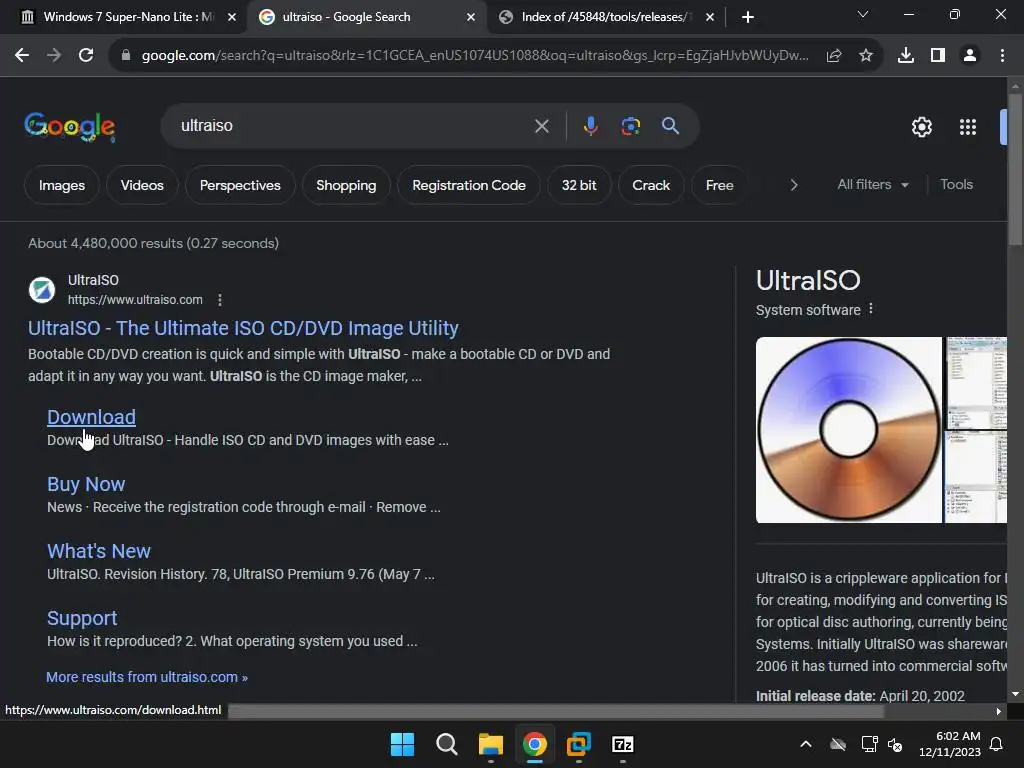Screen dimensions: 1024x768
Task: Click the vertical page scrollbar
Action: coord(1015,170)
